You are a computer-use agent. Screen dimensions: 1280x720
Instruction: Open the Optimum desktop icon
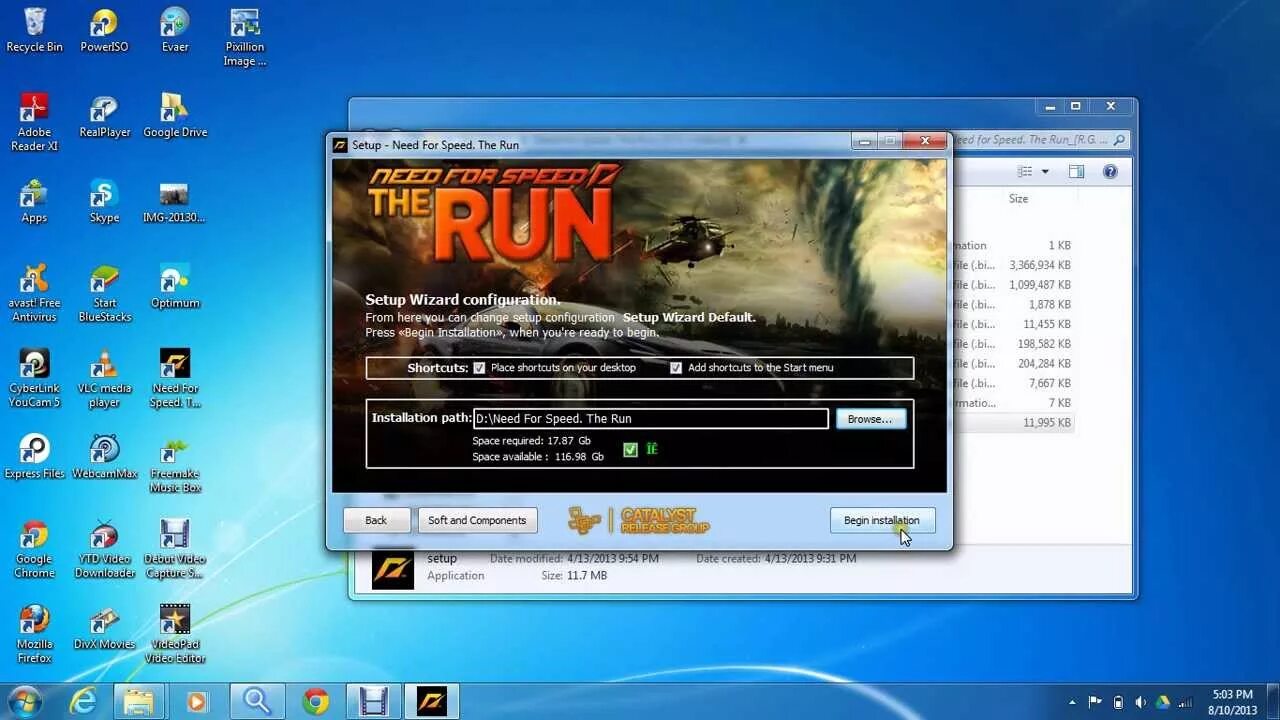tap(175, 286)
